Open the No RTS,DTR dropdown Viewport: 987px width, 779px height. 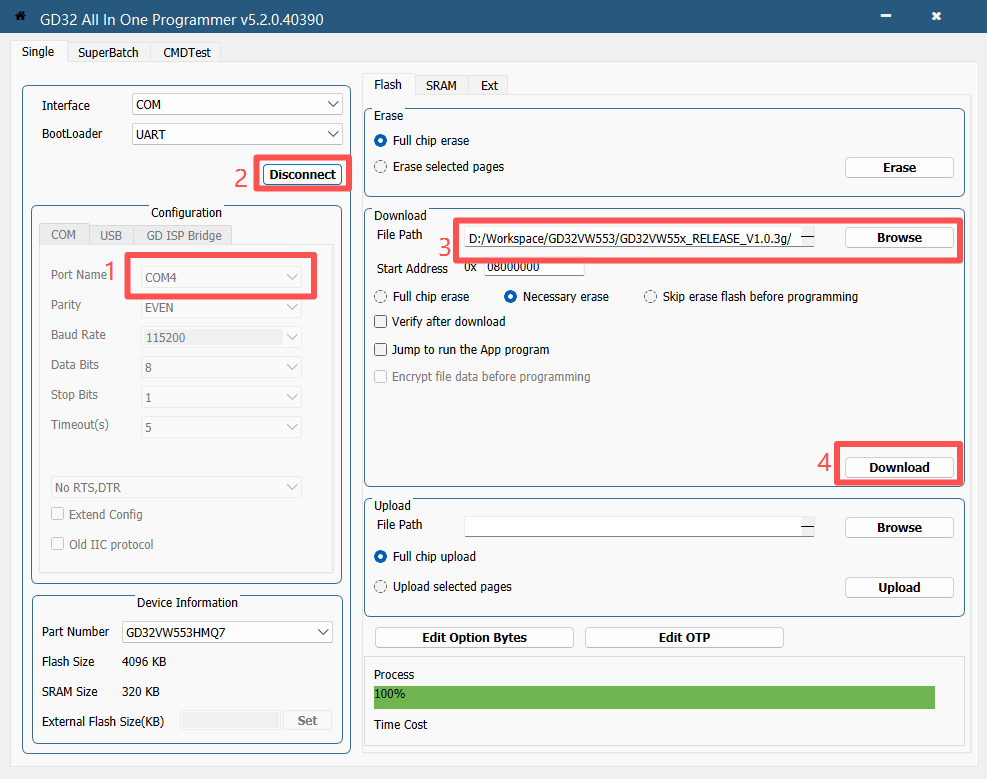[x=176, y=487]
